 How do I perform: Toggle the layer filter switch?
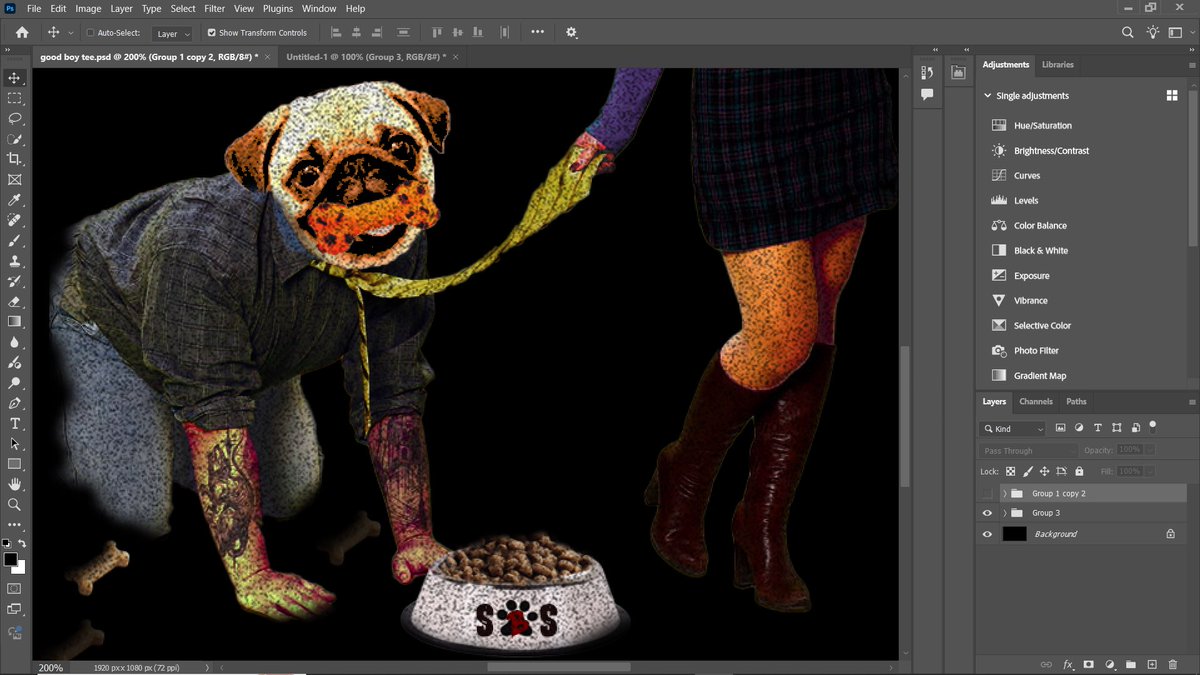[x=1153, y=427]
